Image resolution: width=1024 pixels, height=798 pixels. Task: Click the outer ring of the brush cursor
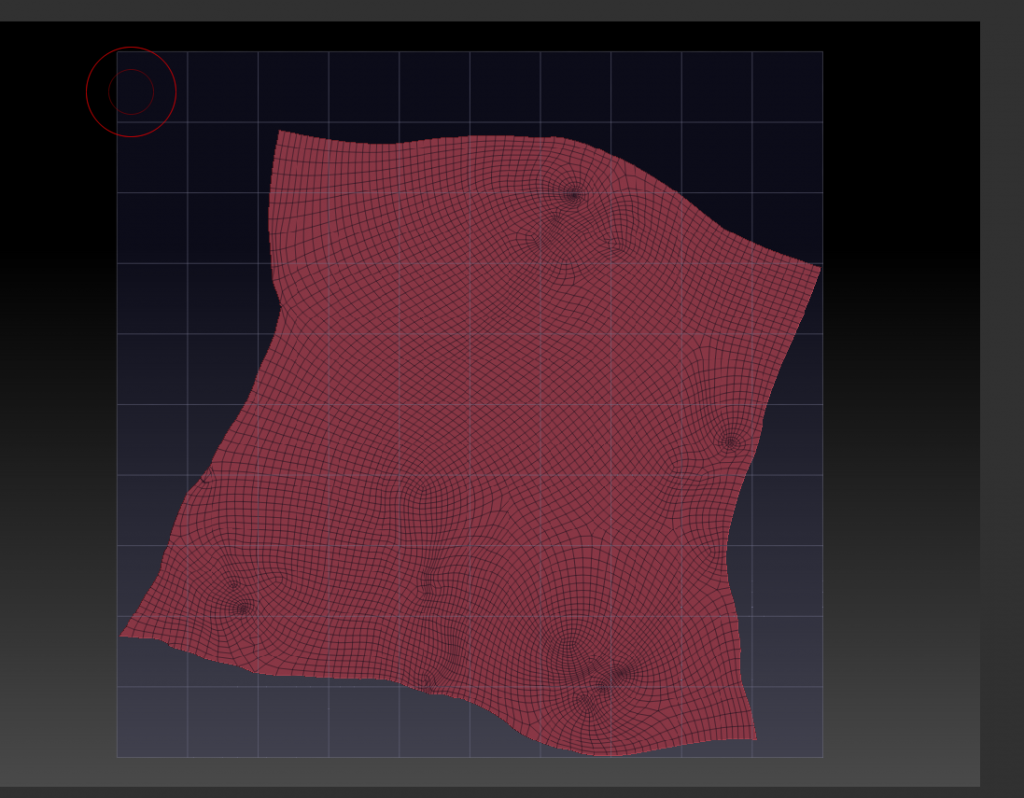tap(176, 92)
